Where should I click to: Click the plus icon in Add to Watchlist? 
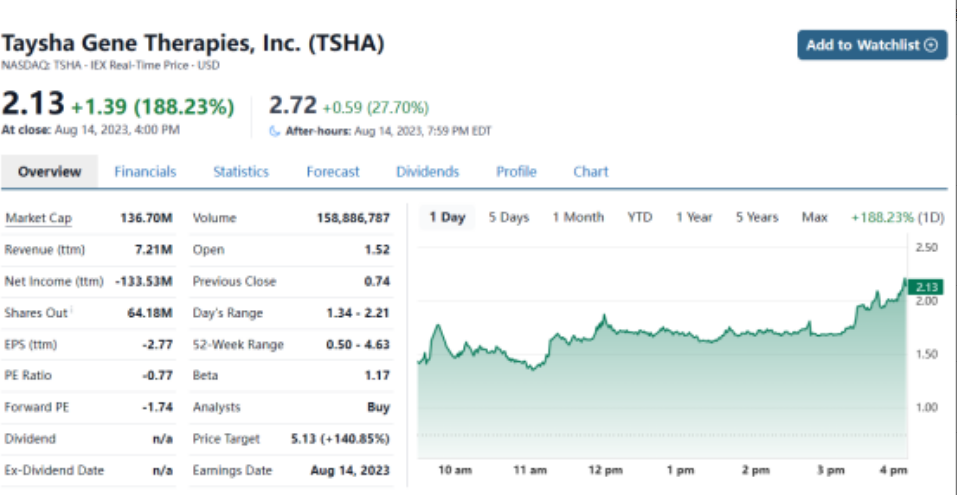tap(932, 45)
